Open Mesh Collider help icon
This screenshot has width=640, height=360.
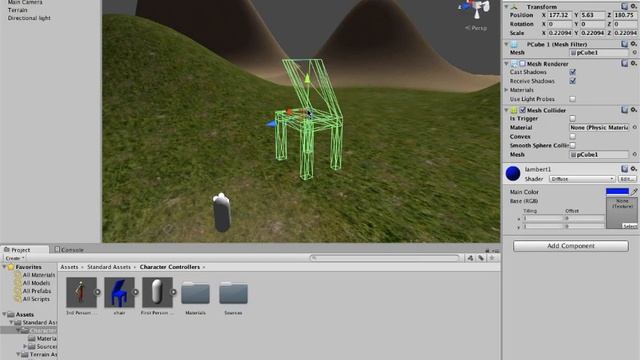coord(624,110)
